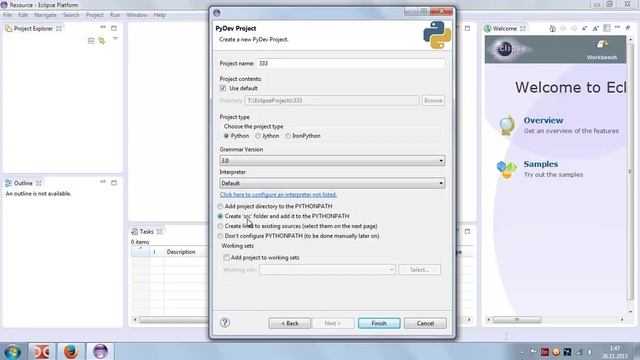Open File menu

tap(7, 15)
